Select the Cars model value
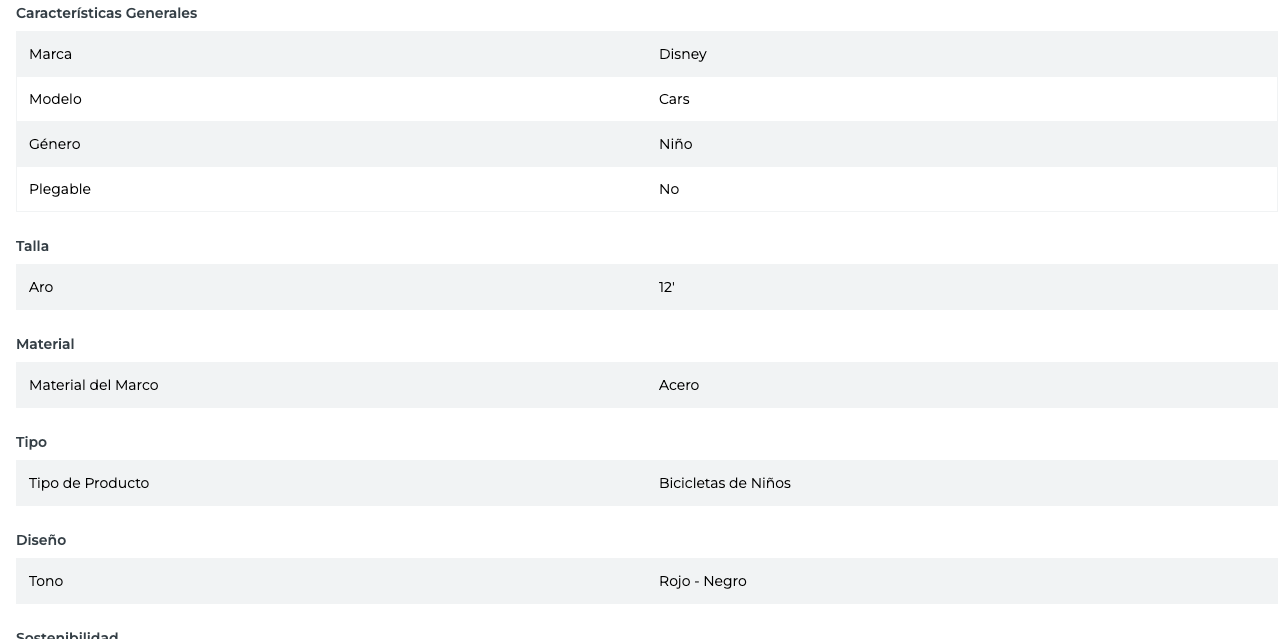Viewport: 1278px width, 639px height. [x=674, y=99]
